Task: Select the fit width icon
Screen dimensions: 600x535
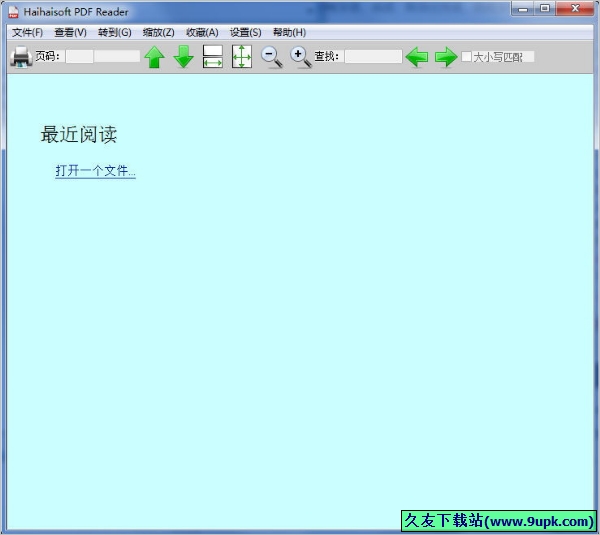Action: (x=213, y=57)
